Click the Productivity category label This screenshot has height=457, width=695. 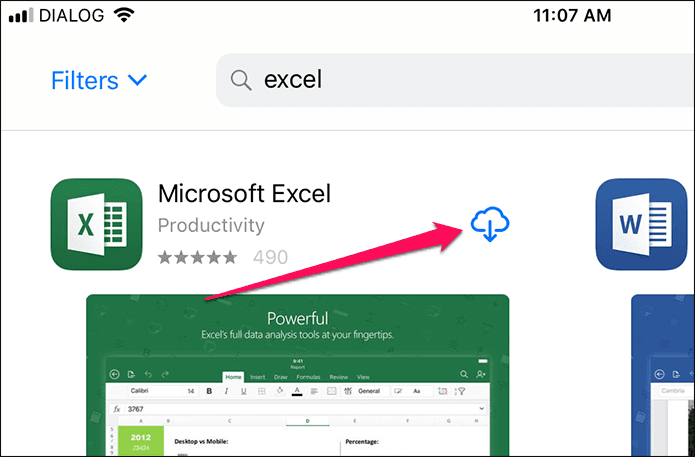point(211,226)
